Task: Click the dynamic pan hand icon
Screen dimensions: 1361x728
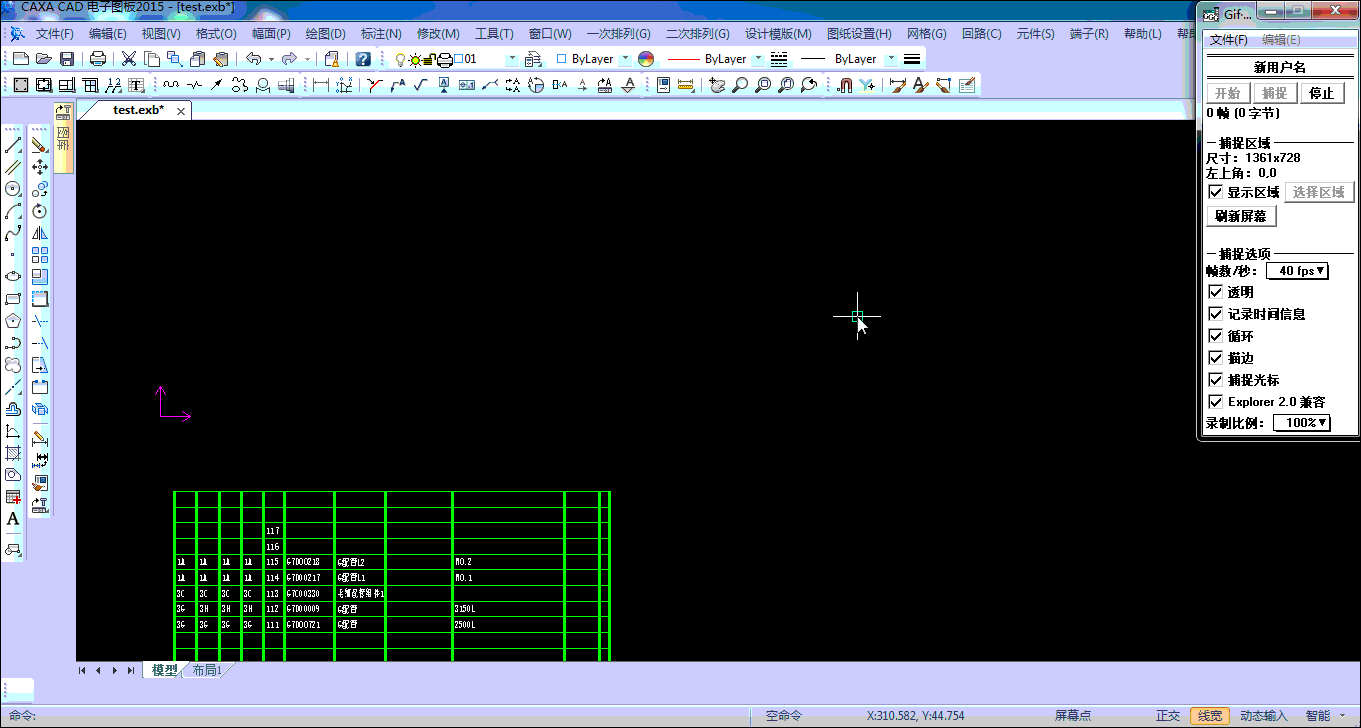Action: click(717, 85)
